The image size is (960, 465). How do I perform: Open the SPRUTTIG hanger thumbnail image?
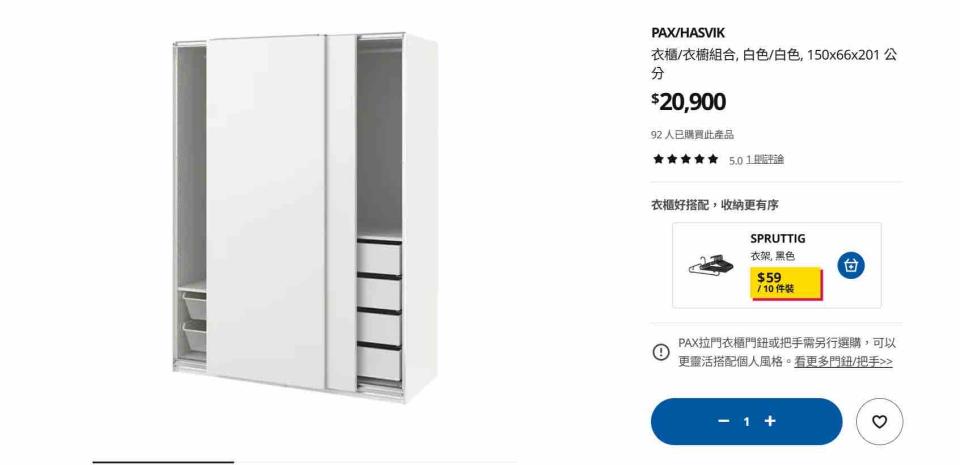710,265
